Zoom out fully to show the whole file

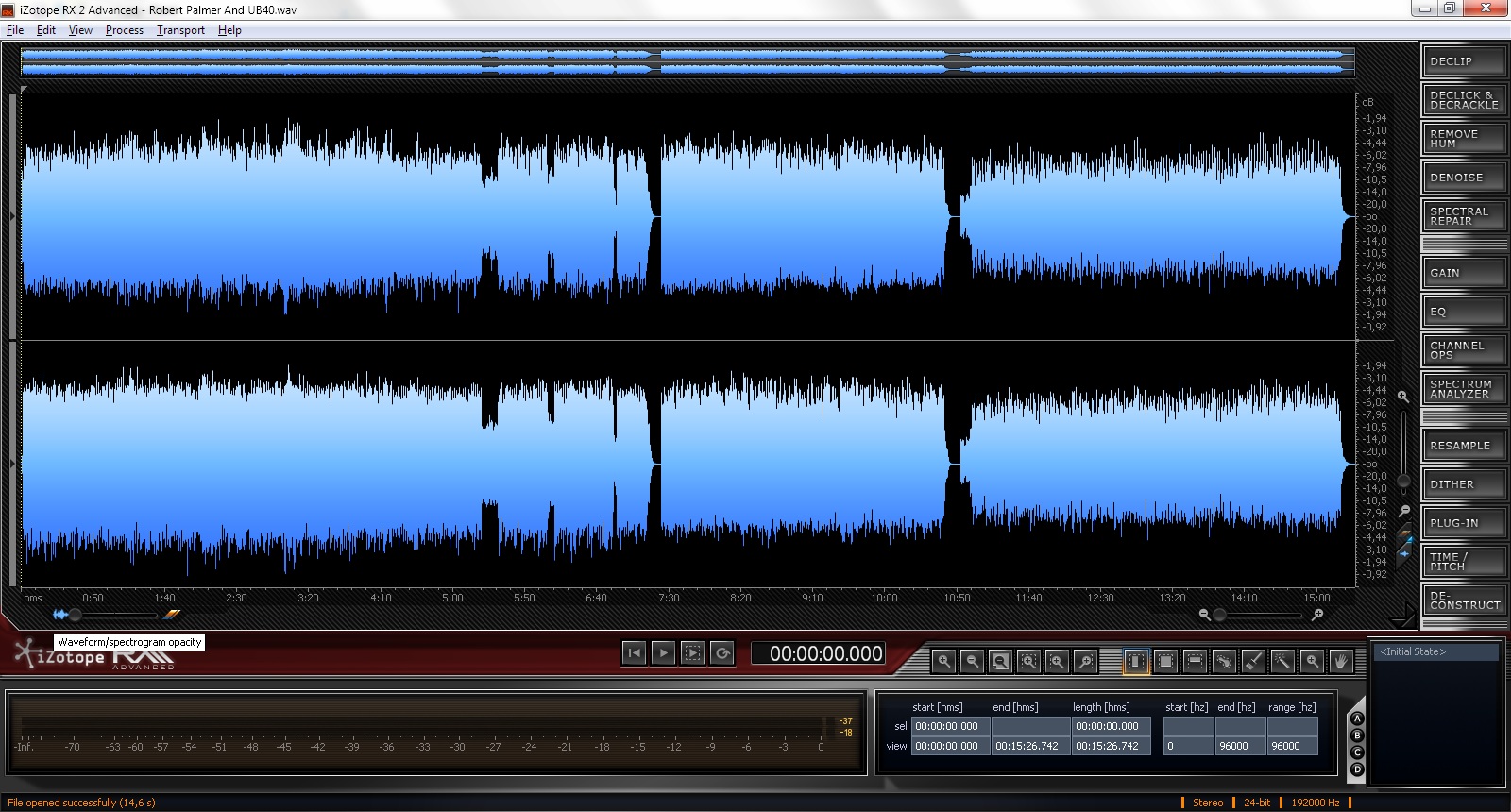coord(1000,662)
